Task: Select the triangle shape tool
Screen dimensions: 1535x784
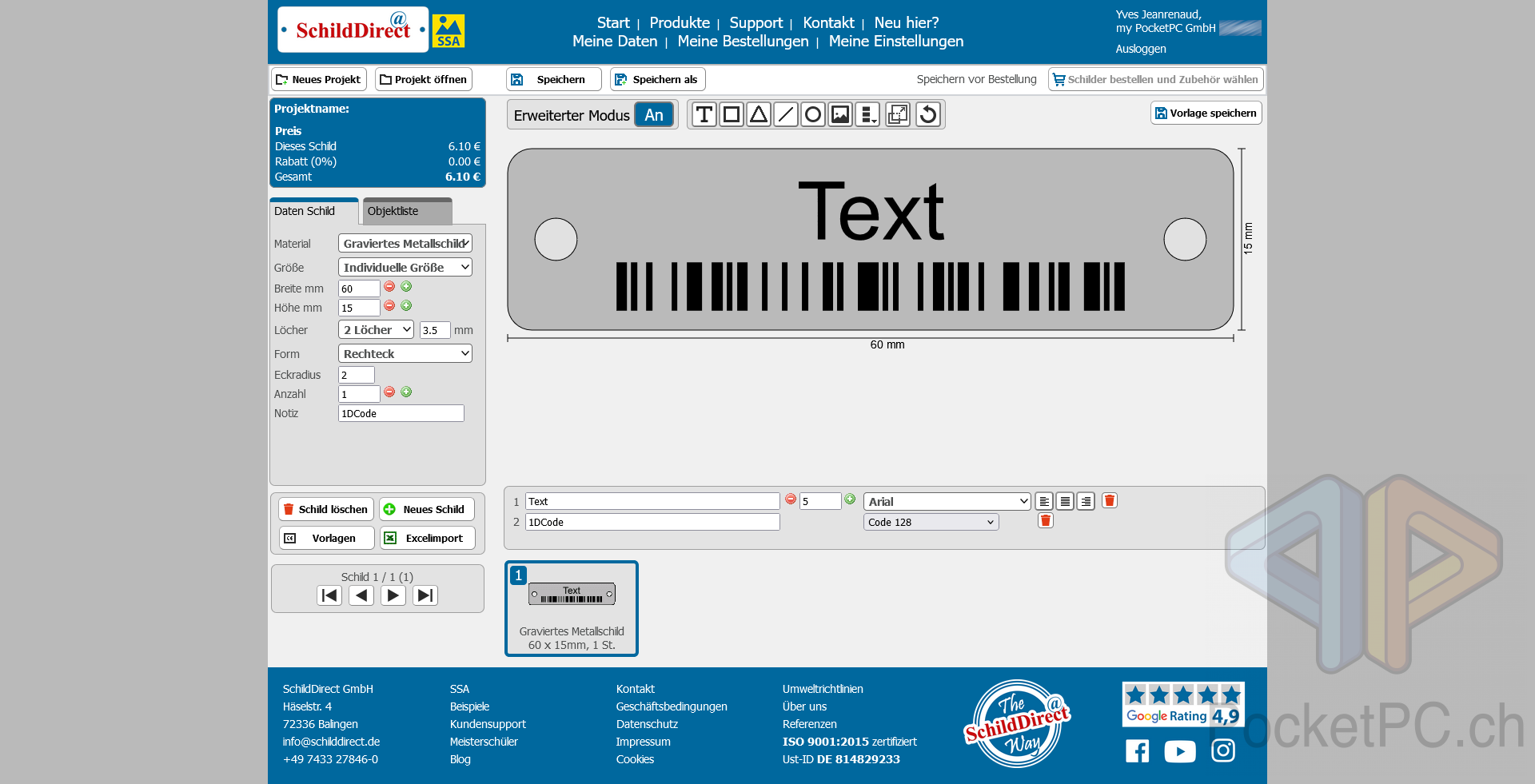Action: (759, 114)
